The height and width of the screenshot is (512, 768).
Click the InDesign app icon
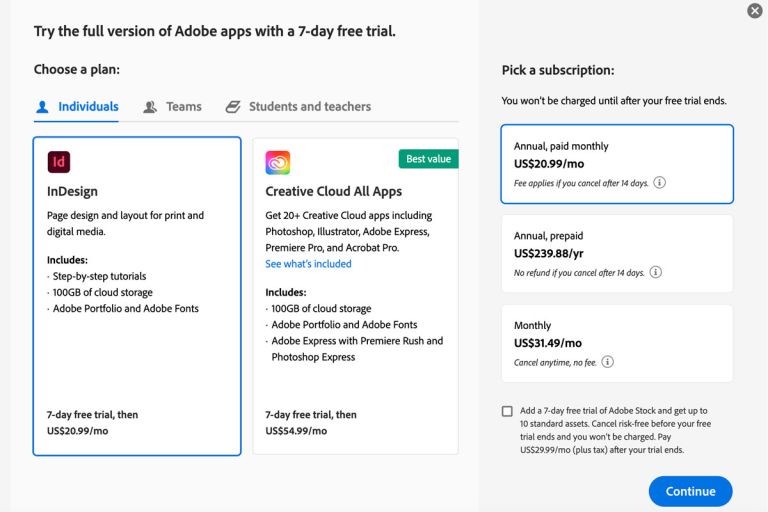click(x=59, y=162)
